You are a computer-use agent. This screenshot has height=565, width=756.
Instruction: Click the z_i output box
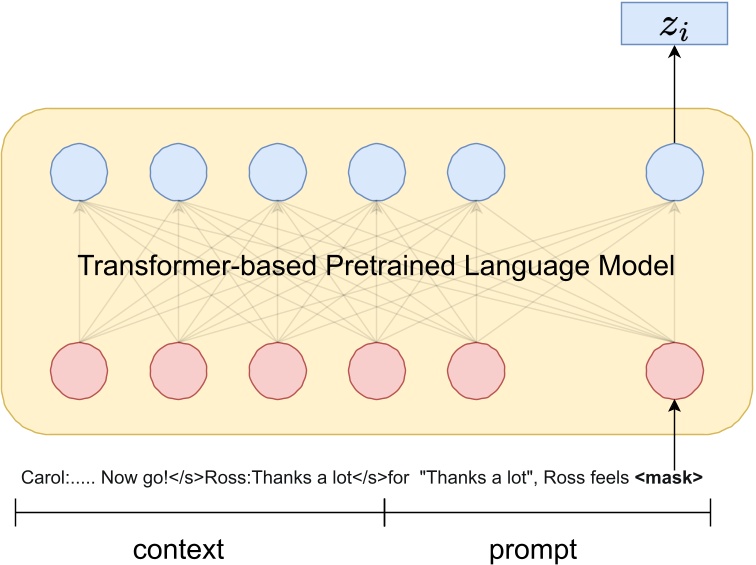click(x=675, y=27)
